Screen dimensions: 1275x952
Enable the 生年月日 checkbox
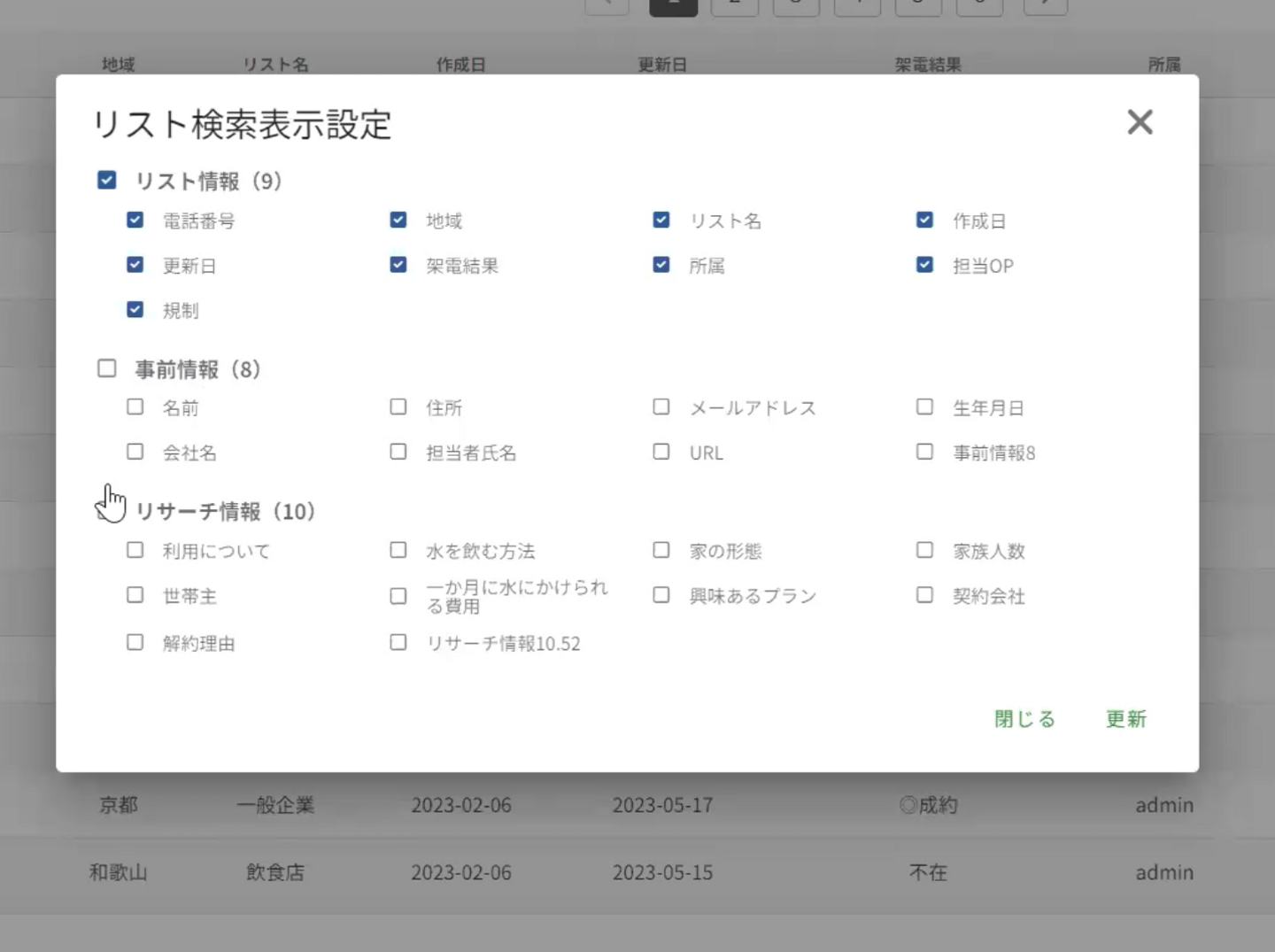[924, 406]
